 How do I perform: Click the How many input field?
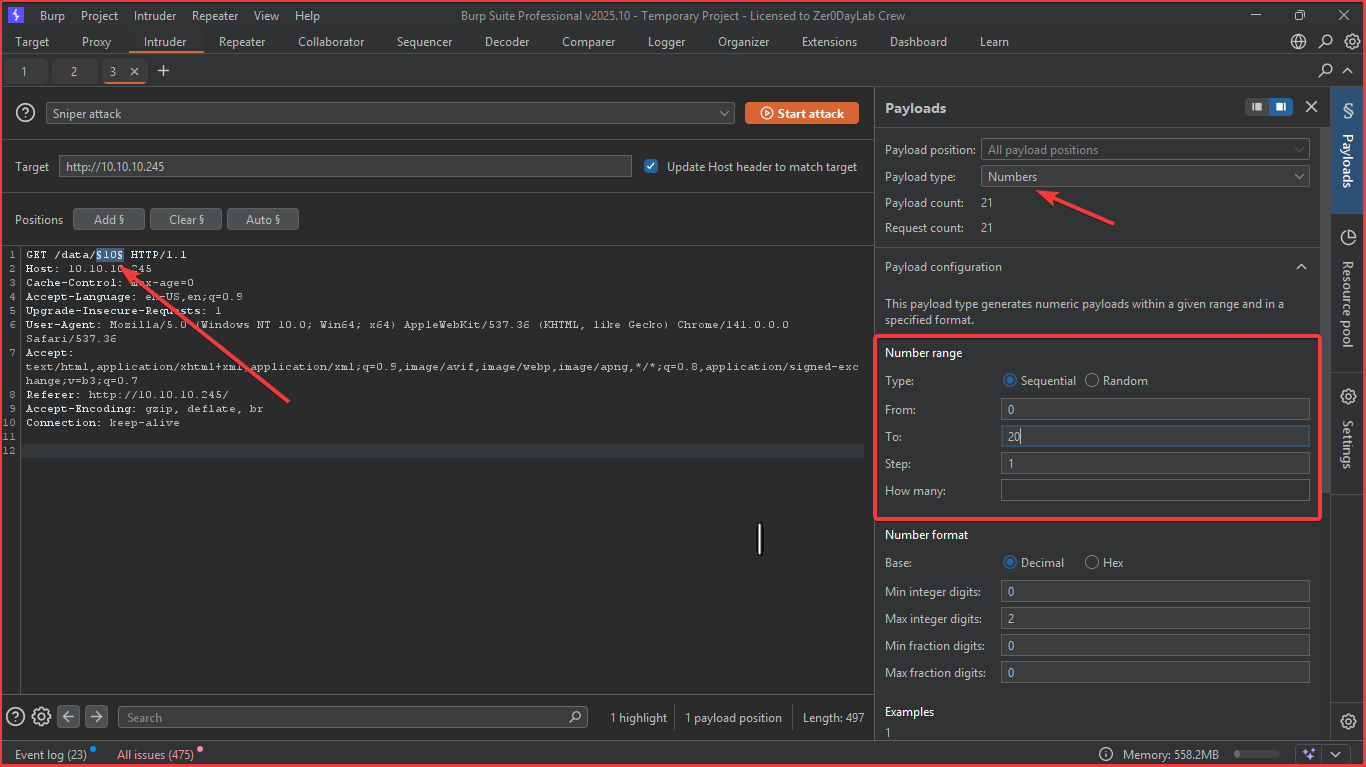1154,490
